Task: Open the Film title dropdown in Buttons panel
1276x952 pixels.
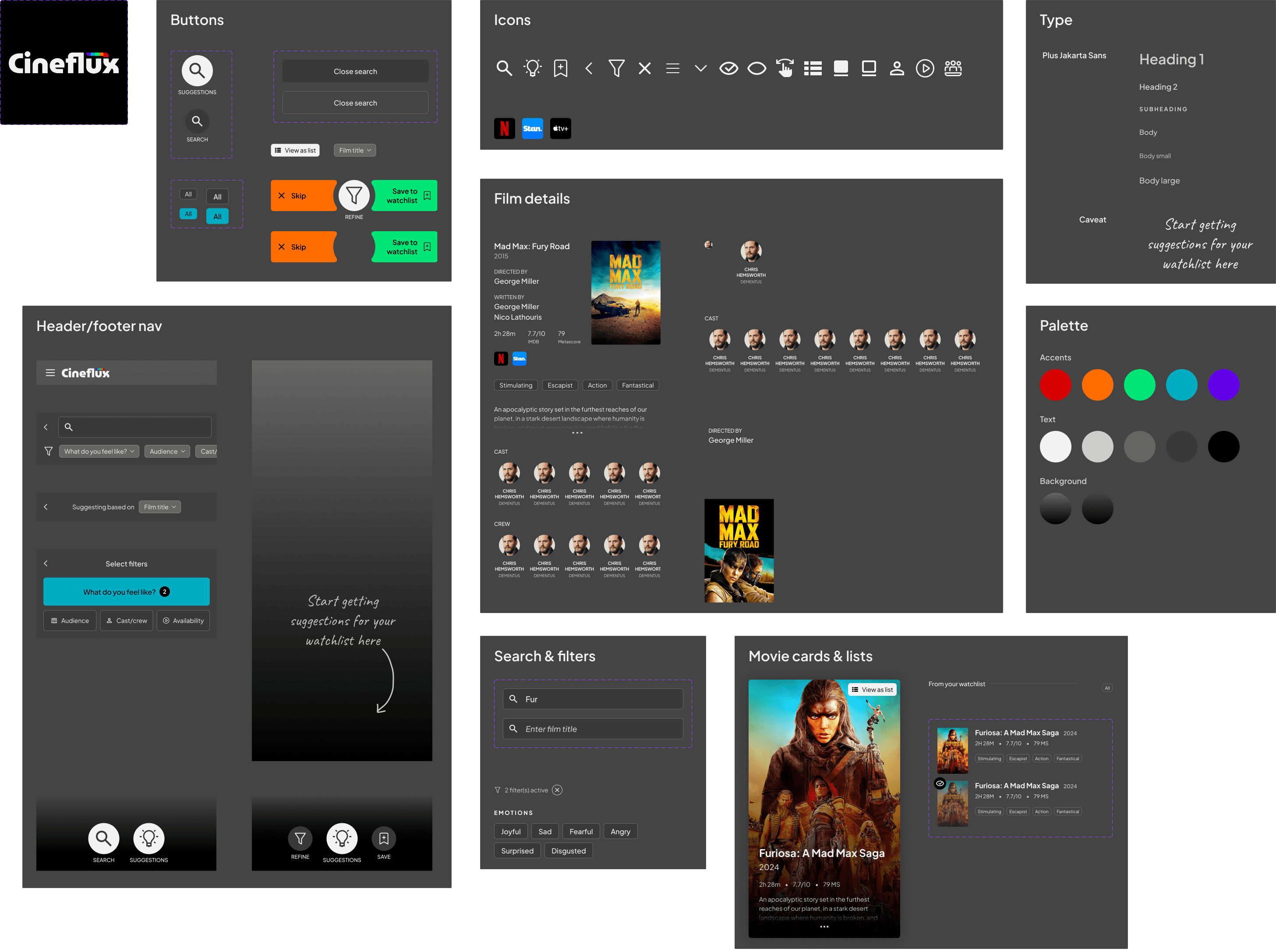Action: [354, 150]
